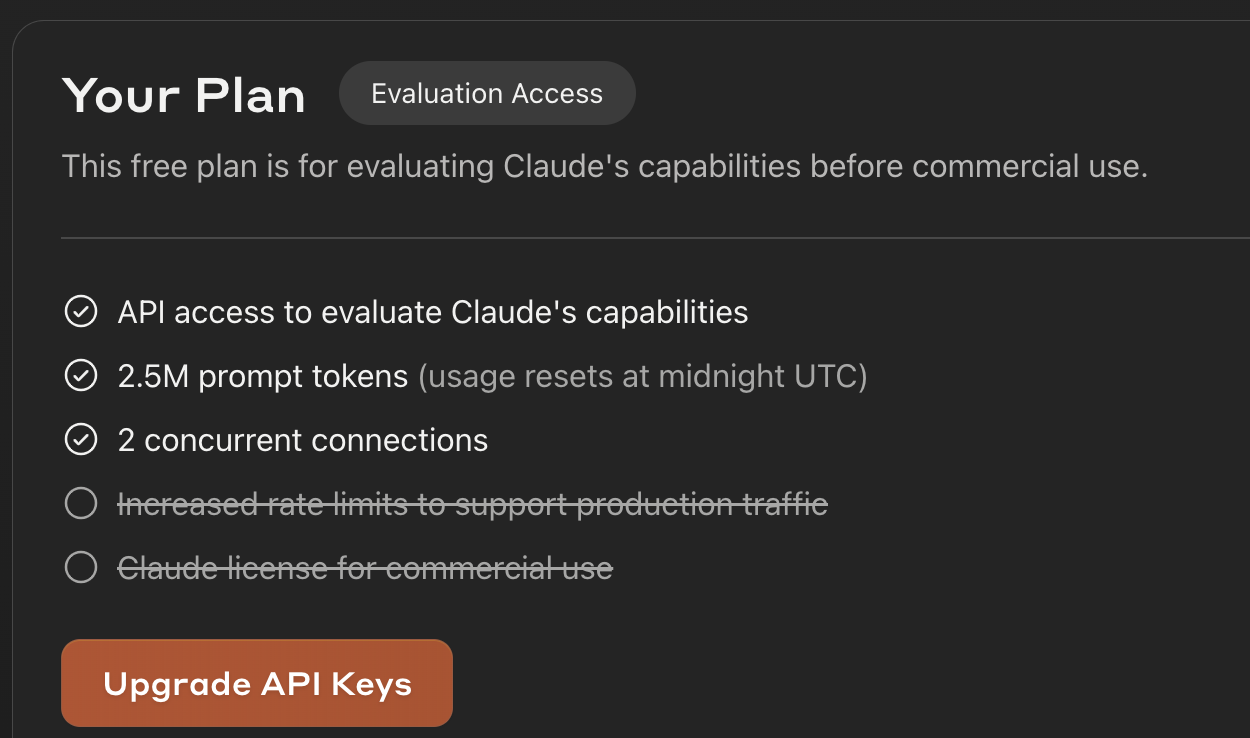Click the API access to evaluate text
The height and width of the screenshot is (738, 1250).
point(432,312)
